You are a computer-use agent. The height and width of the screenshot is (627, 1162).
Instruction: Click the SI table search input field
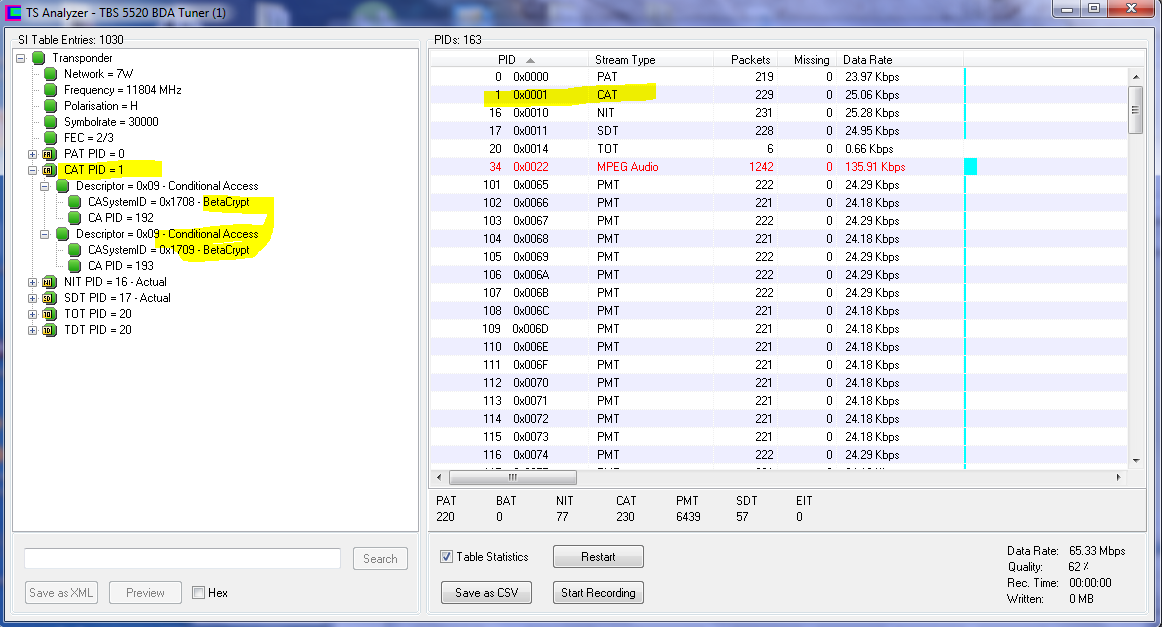(182, 558)
